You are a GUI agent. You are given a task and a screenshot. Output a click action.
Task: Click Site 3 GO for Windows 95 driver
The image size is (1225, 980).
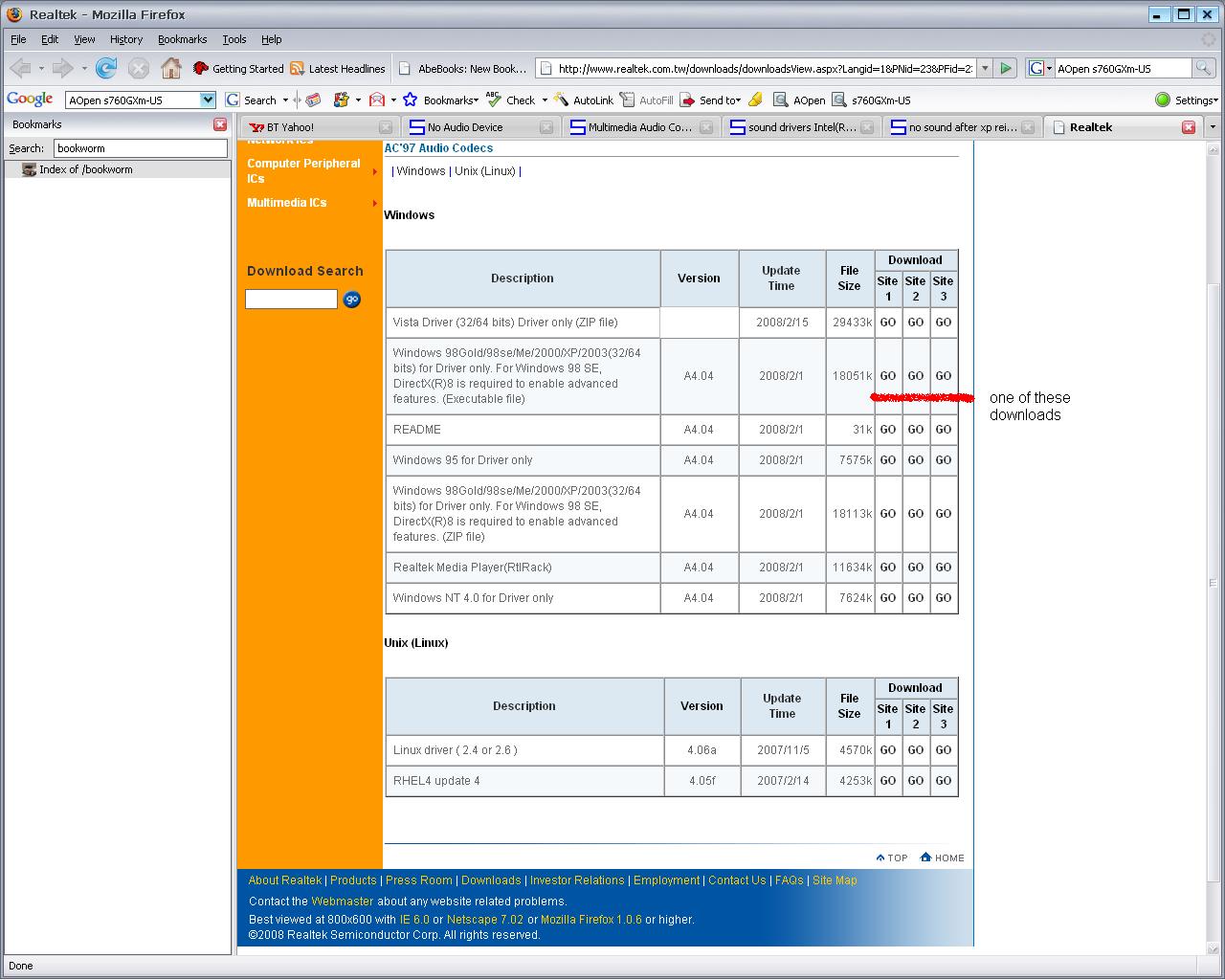click(944, 460)
